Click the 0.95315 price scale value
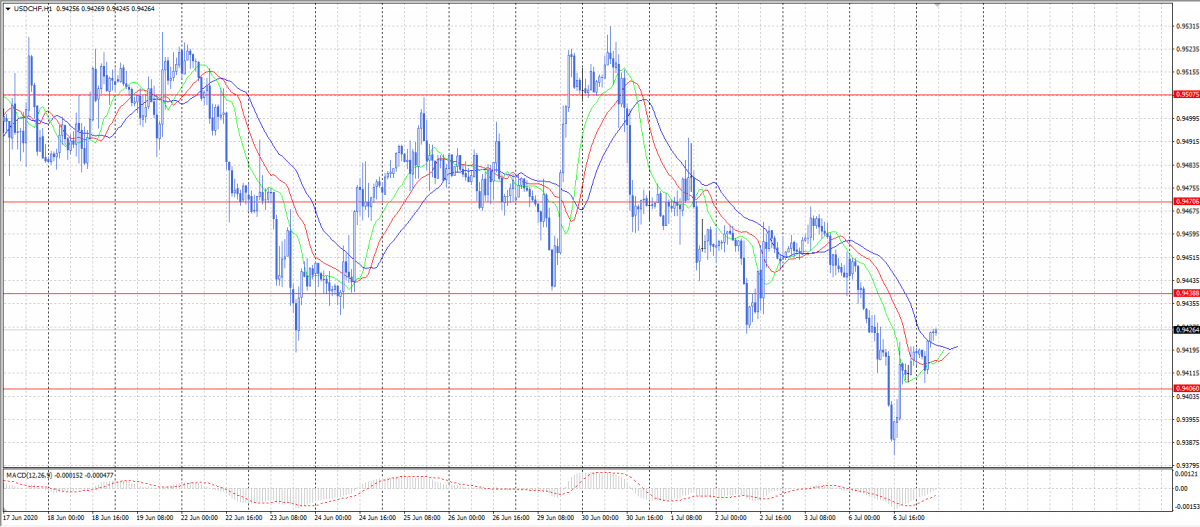The width and height of the screenshot is (1200, 527). (x=1187, y=26)
